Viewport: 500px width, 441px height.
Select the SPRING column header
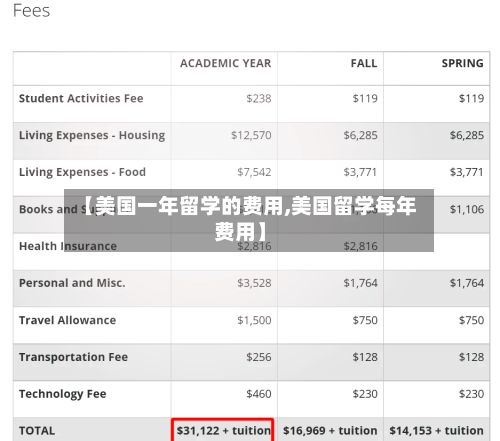click(463, 63)
